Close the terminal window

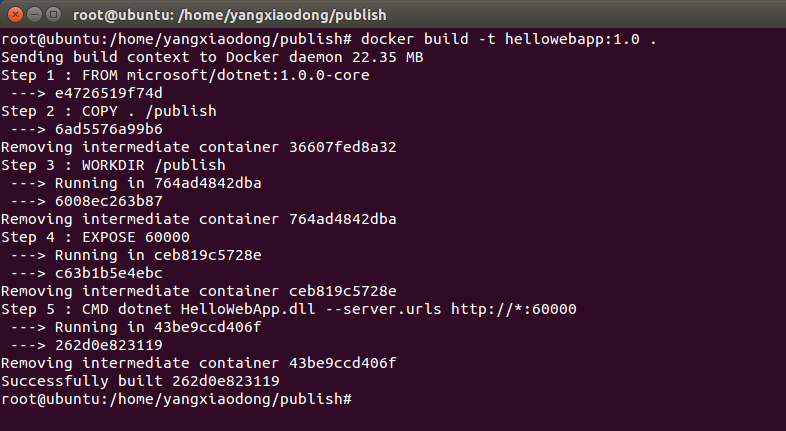(16, 15)
